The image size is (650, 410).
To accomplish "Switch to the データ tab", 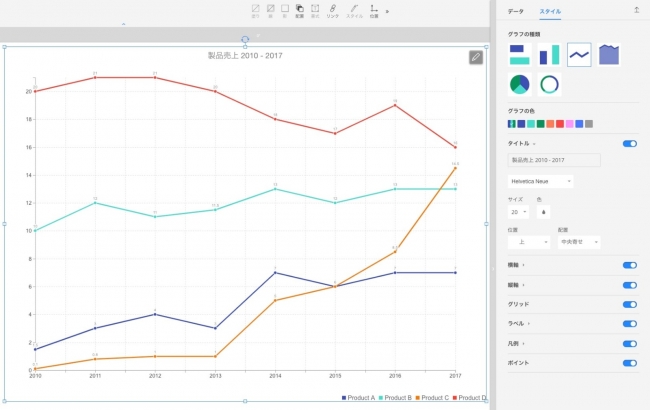I will click(x=515, y=11).
